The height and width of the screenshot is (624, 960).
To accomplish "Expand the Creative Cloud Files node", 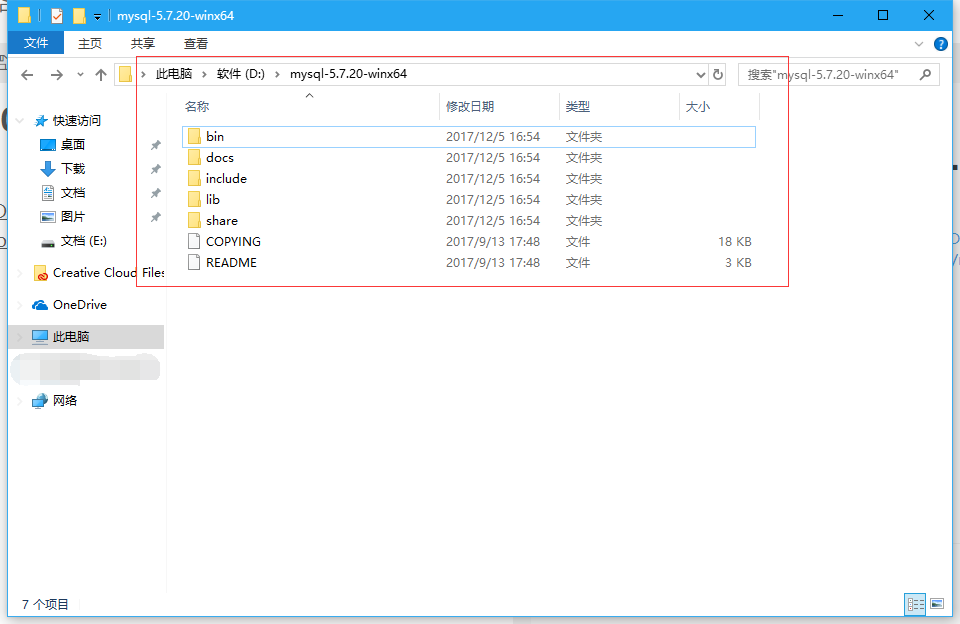I will (20, 273).
